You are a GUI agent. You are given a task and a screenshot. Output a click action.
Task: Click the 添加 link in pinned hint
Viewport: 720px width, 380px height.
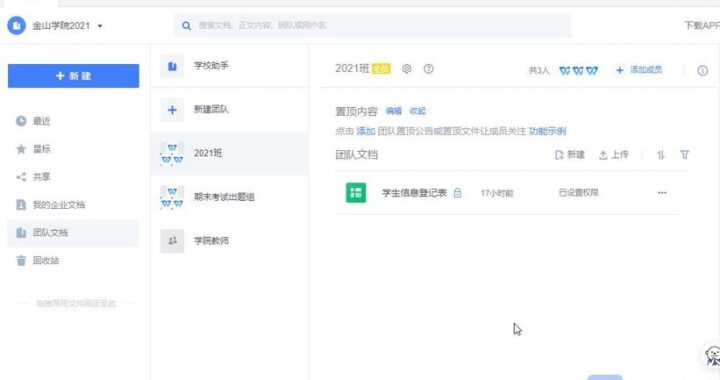pyautogui.click(x=366, y=131)
